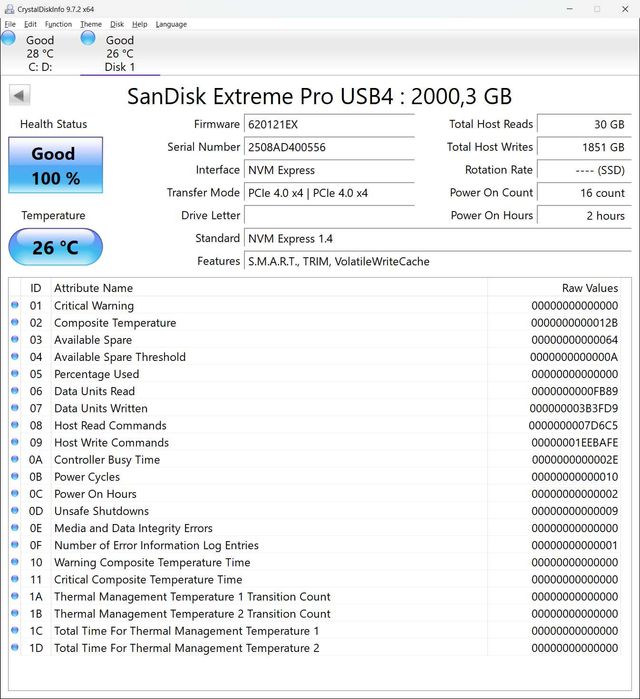Image resolution: width=640 pixels, height=699 pixels.
Task: Click the 26 °C temperature button
Action: pyautogui.click(x=56, y=247)
